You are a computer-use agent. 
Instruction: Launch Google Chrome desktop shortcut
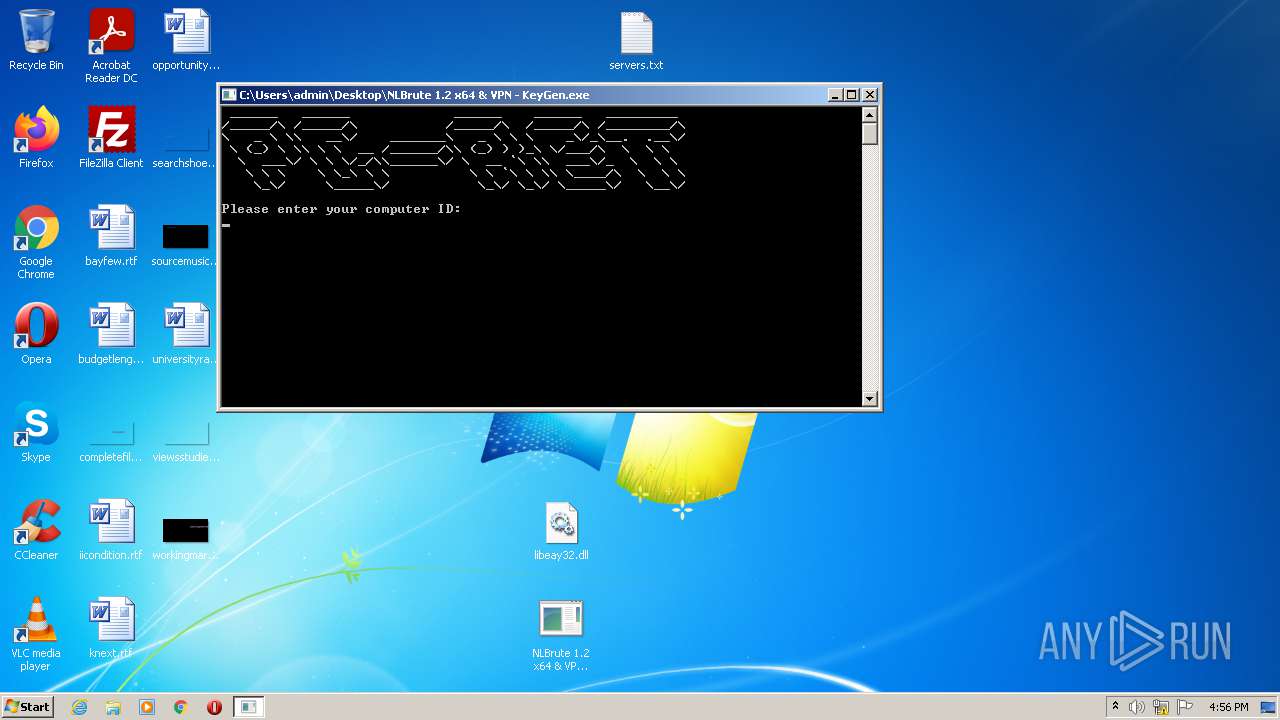pyautogui.click(x=36, y=242)
